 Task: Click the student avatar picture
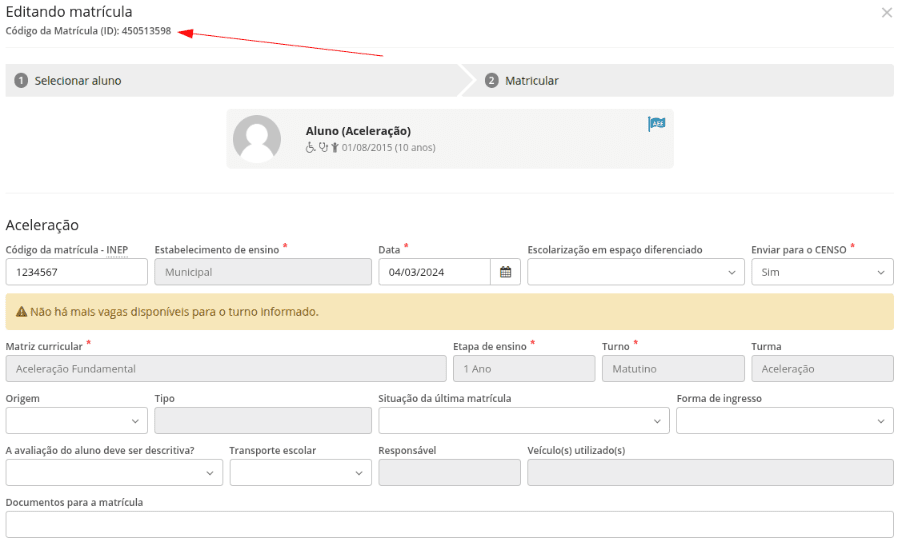[257, 139]
